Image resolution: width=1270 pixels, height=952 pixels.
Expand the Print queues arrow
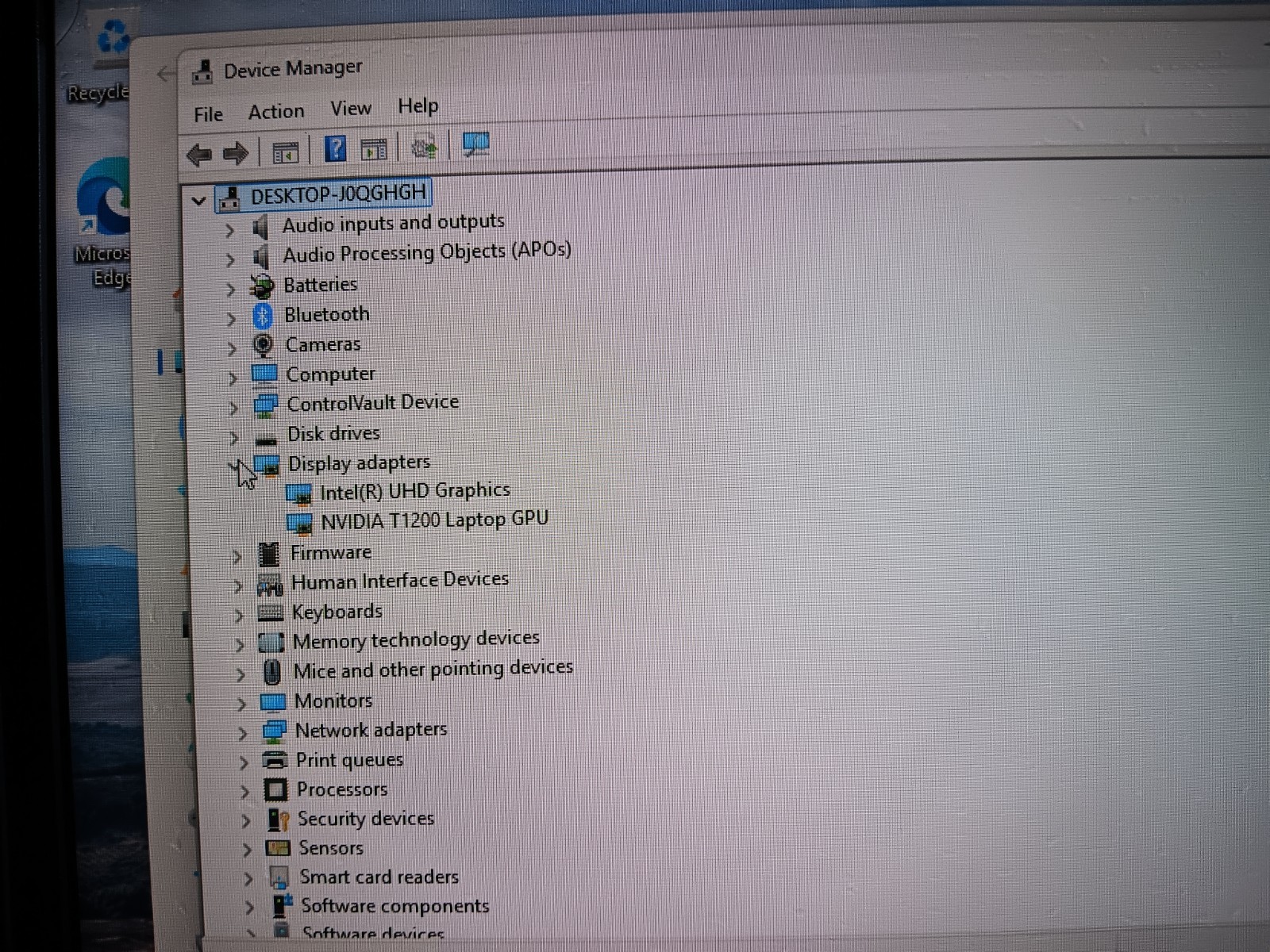244,763
